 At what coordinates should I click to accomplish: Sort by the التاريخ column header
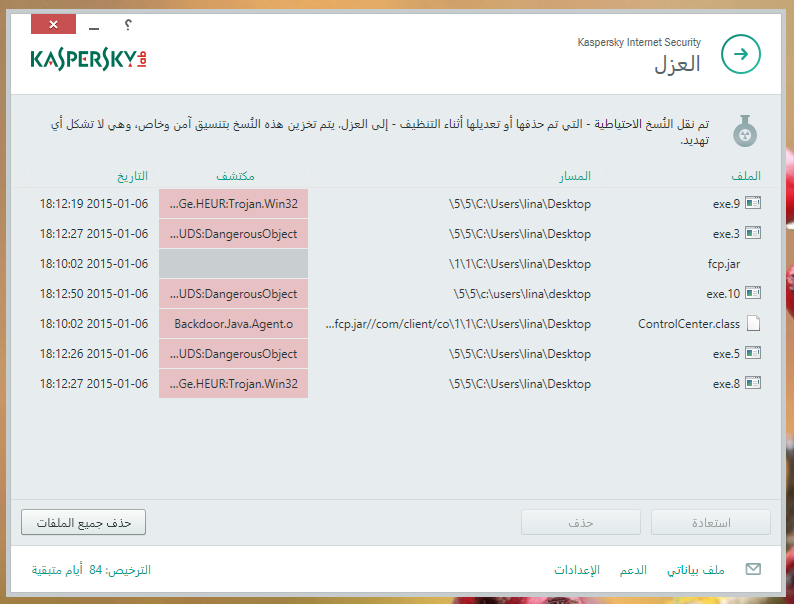pyautogui.click(x=132, y=176)
